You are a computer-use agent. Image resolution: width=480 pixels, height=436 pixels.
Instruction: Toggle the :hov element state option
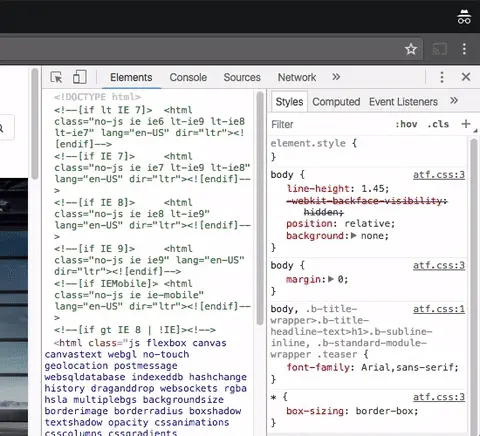406,124
